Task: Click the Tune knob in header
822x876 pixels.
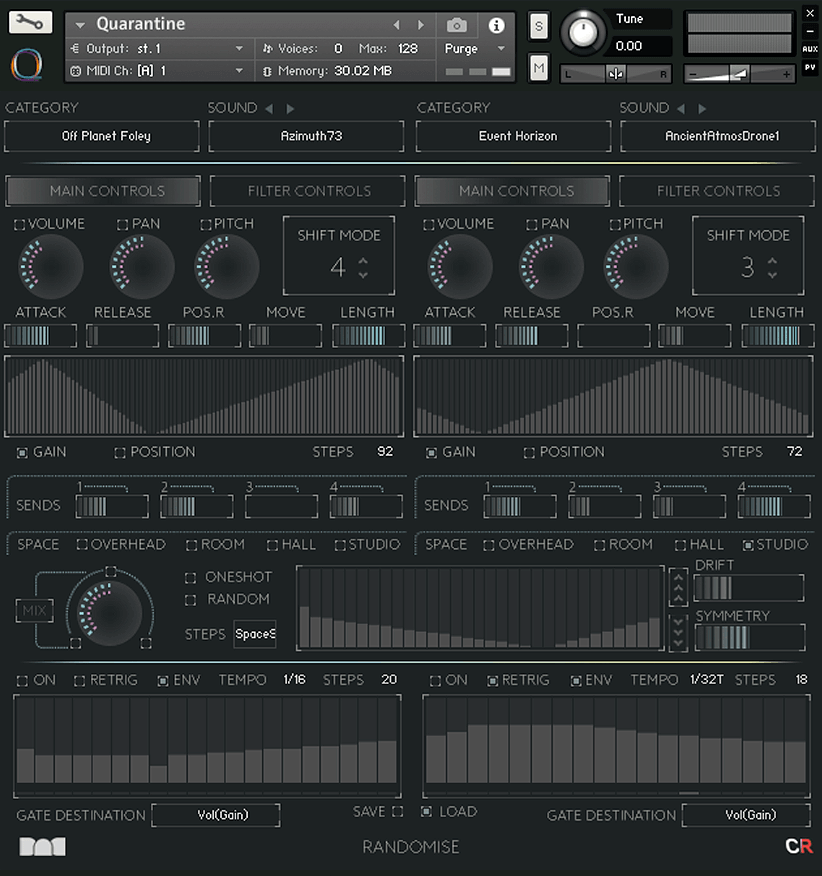Action: (x=583, y=33)
